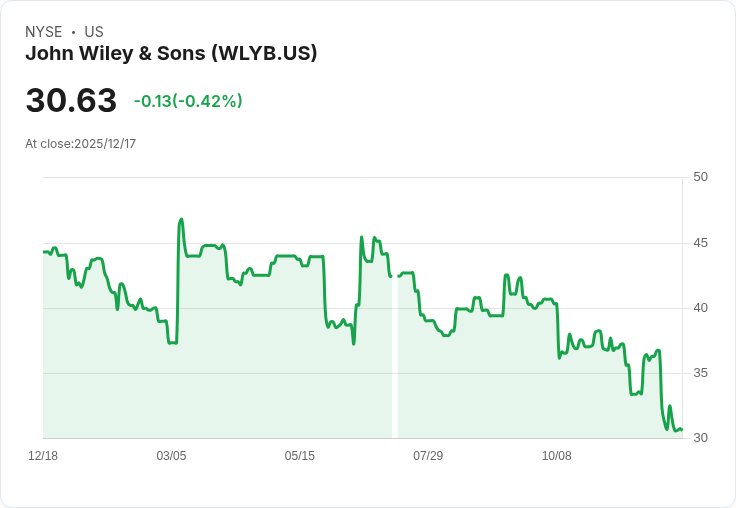Click the 30 y-axis price label
The width and height of the screenshot is (736, 508).
point(700,438)
